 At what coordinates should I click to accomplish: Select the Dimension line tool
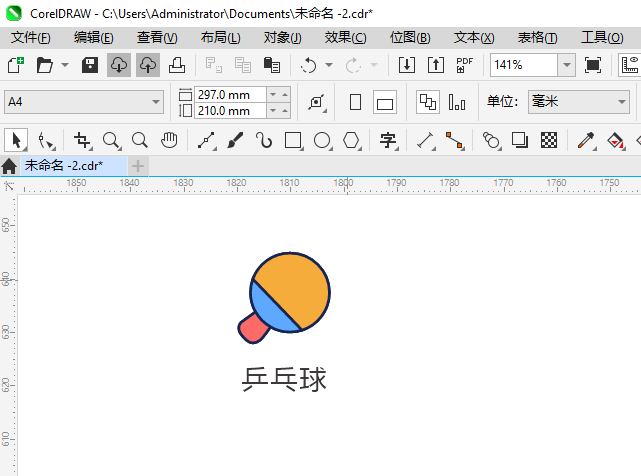425,140
